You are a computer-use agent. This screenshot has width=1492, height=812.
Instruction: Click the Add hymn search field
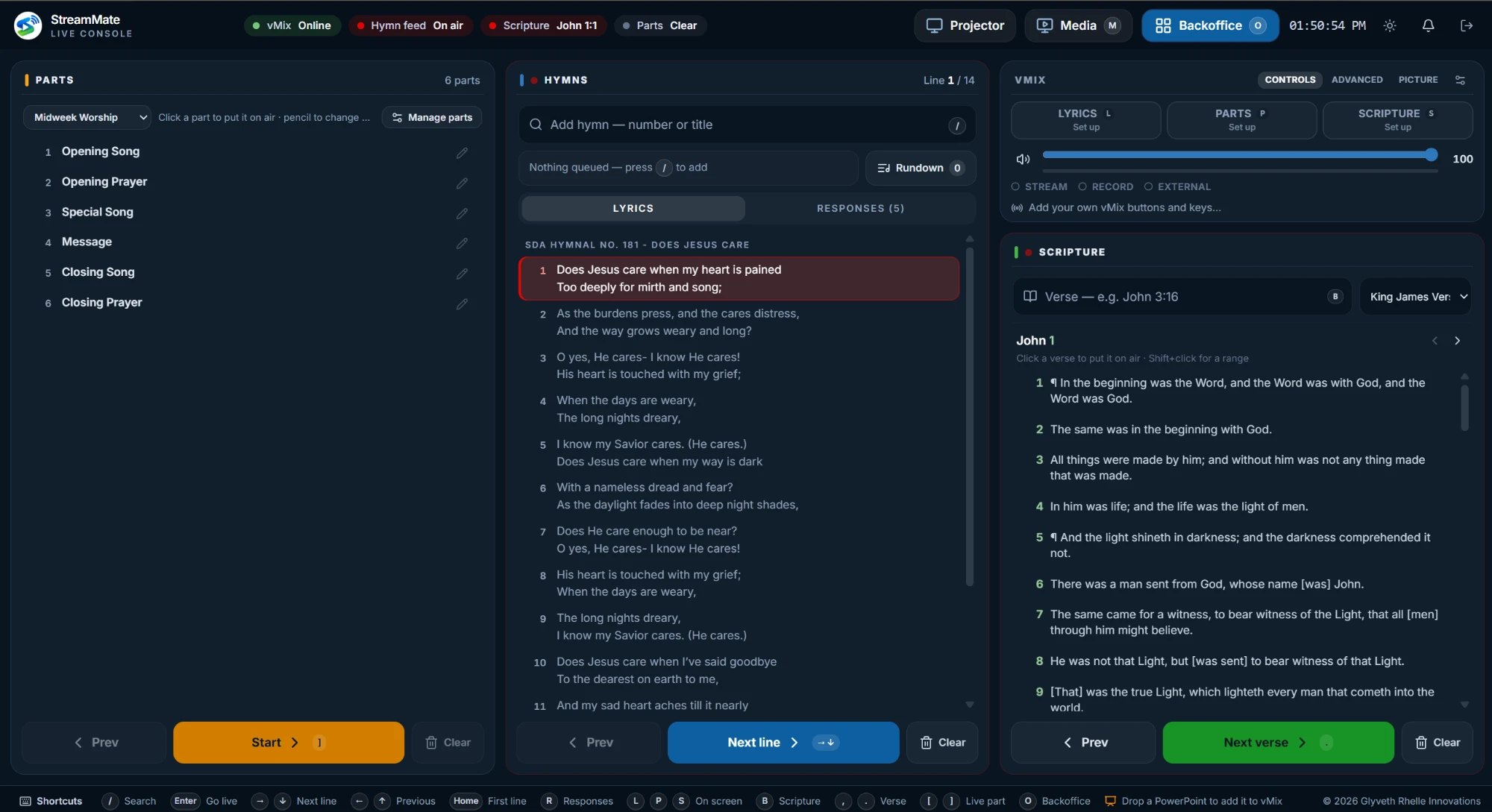coord(747,125)
